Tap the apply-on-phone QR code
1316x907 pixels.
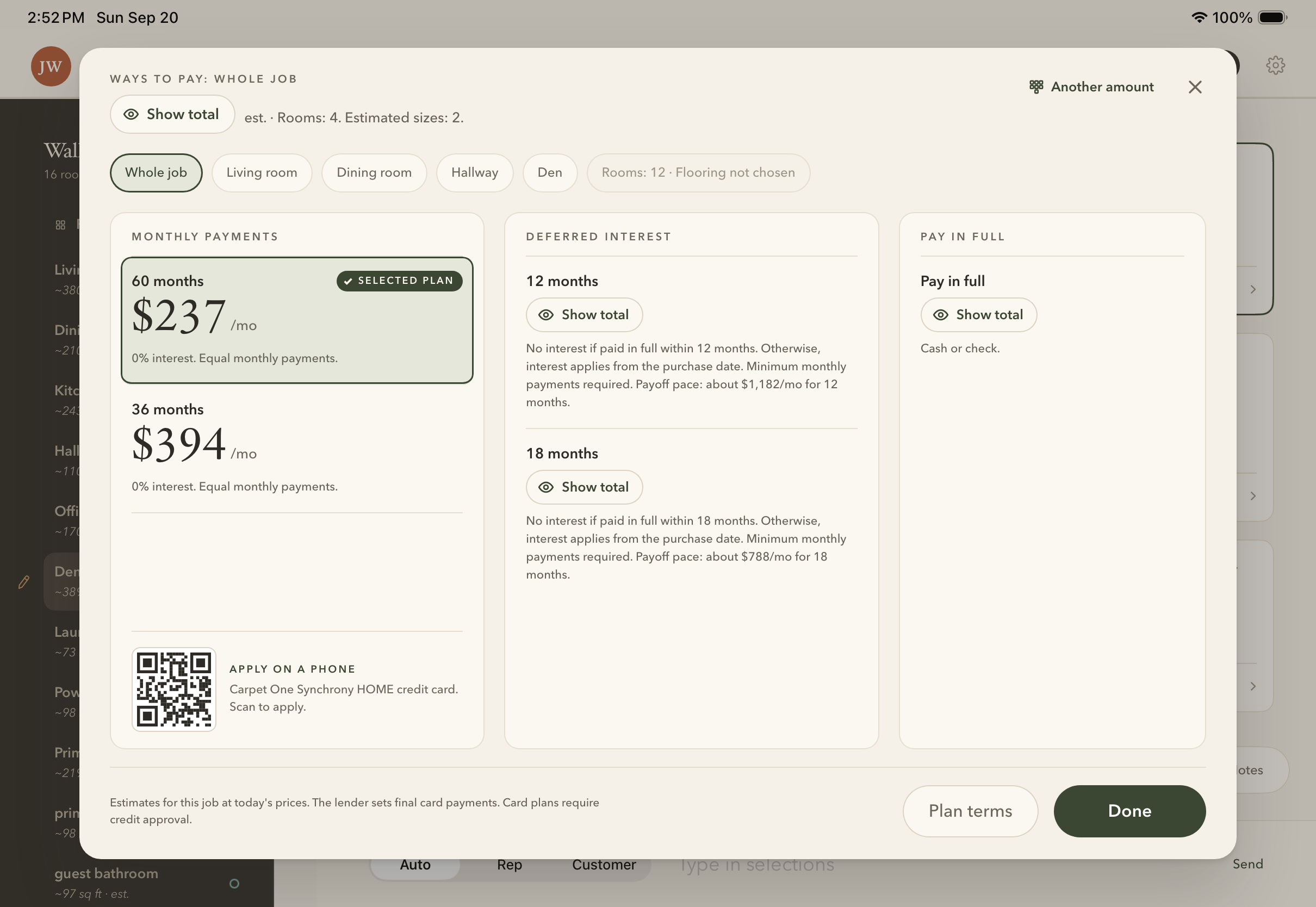(x=174, y=689)
